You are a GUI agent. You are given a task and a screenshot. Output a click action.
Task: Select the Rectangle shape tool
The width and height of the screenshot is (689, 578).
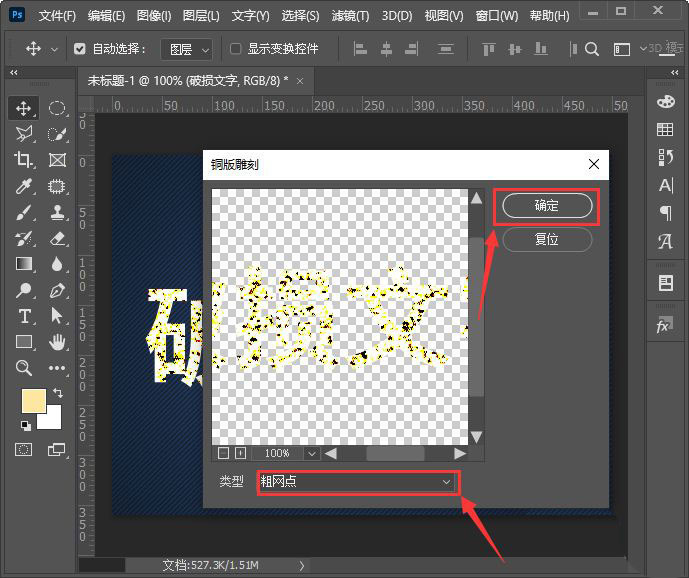(x=23, y=342)
